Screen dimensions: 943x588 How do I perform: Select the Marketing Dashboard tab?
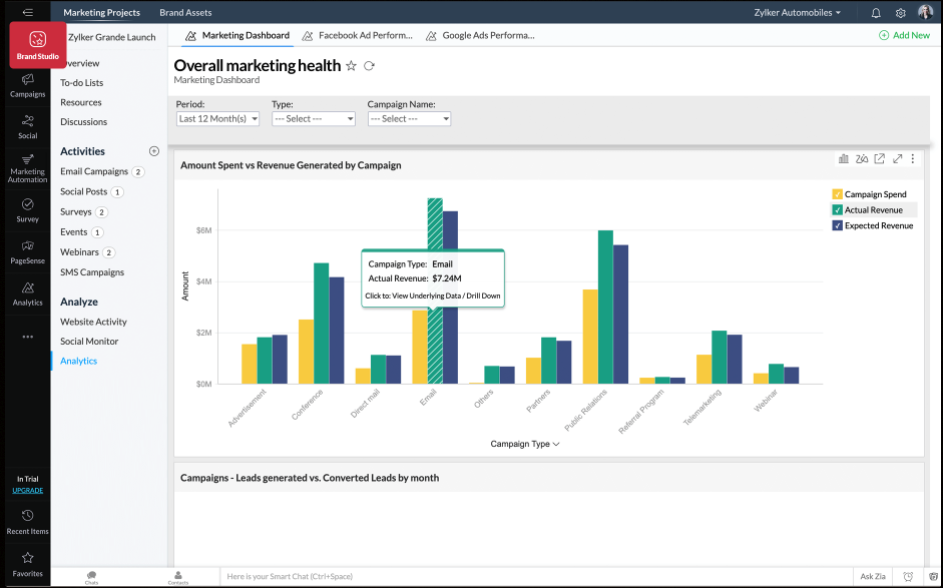(238, 35)
